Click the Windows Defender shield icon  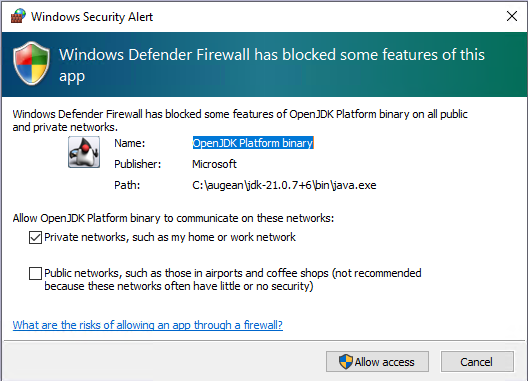(x=32, y=63)
